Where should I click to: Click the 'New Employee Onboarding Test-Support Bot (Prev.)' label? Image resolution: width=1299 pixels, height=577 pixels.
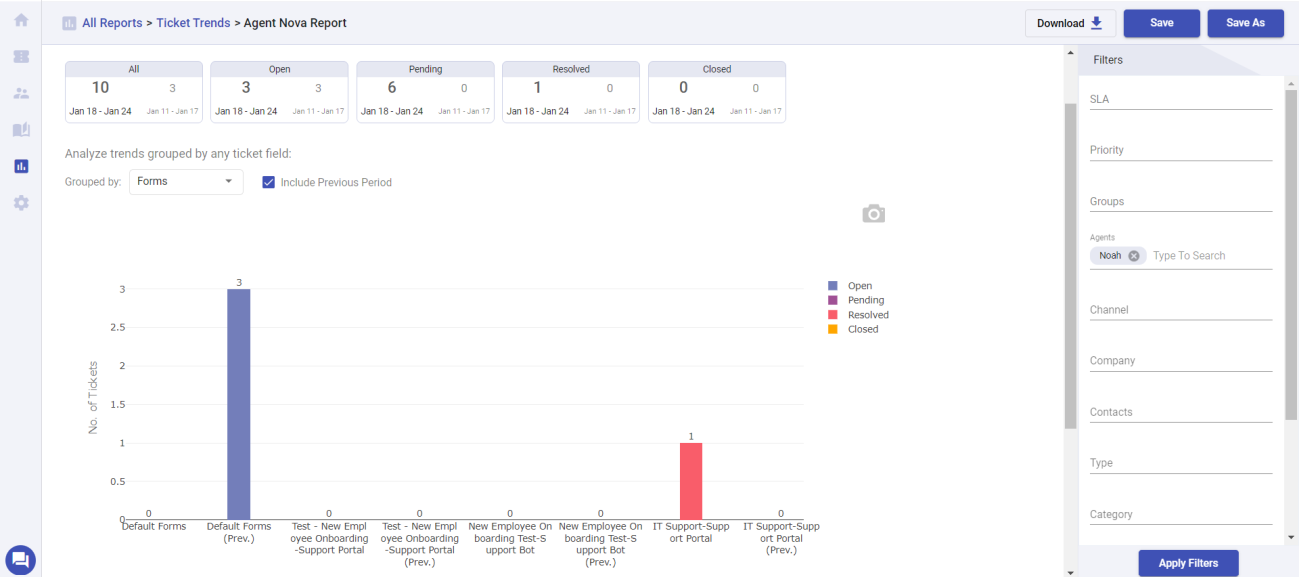(x=600, y=544)
